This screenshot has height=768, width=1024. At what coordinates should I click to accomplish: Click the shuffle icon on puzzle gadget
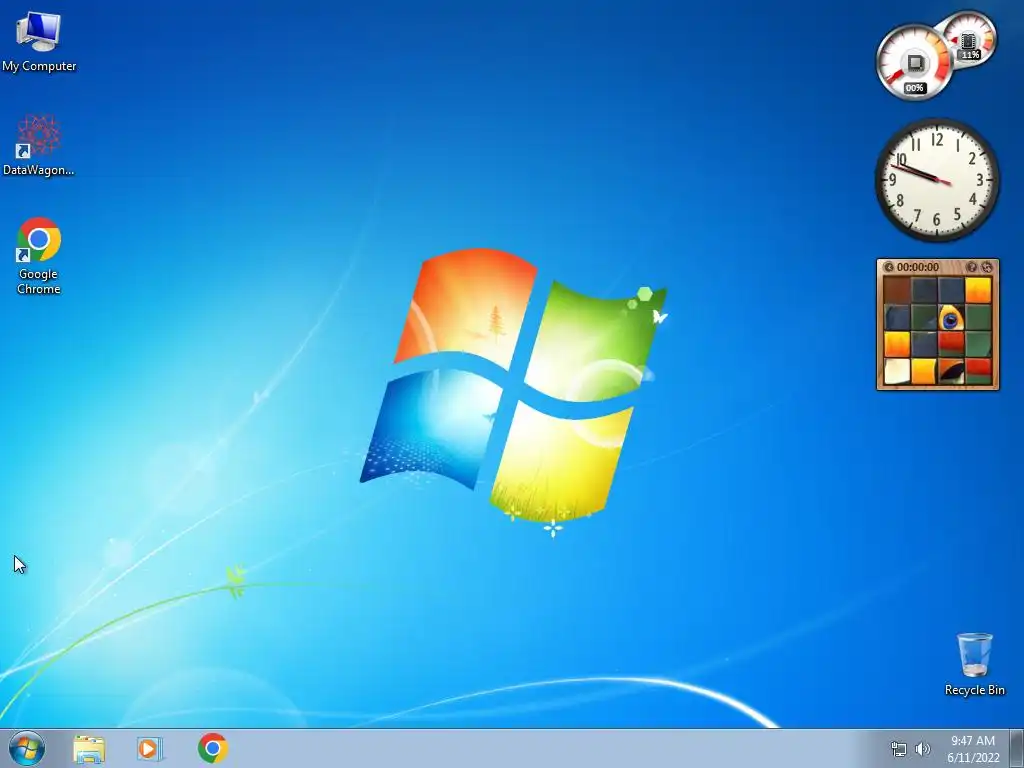point(987,267)
